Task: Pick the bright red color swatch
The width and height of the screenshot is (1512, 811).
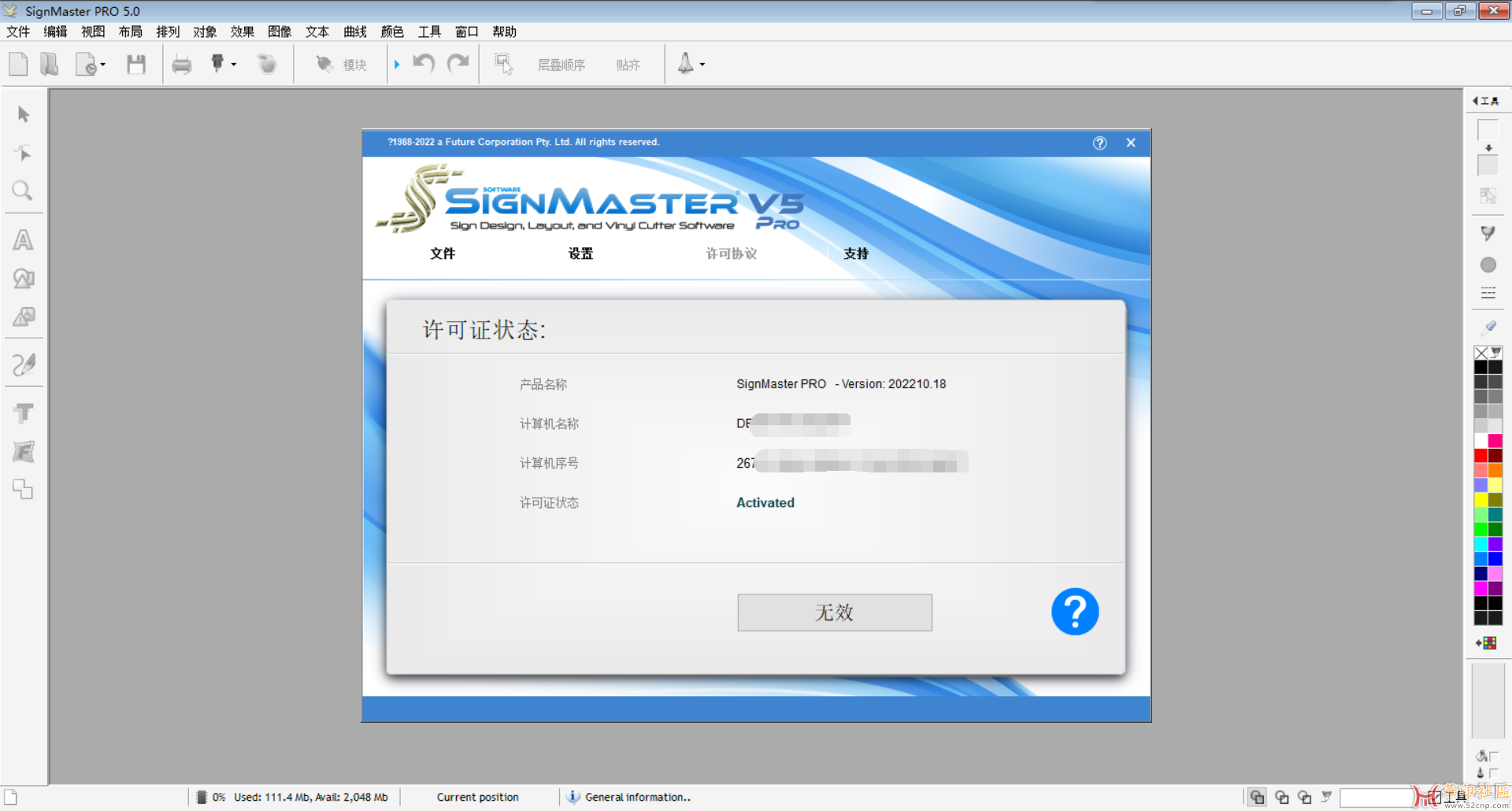Action: point(1481,455)
